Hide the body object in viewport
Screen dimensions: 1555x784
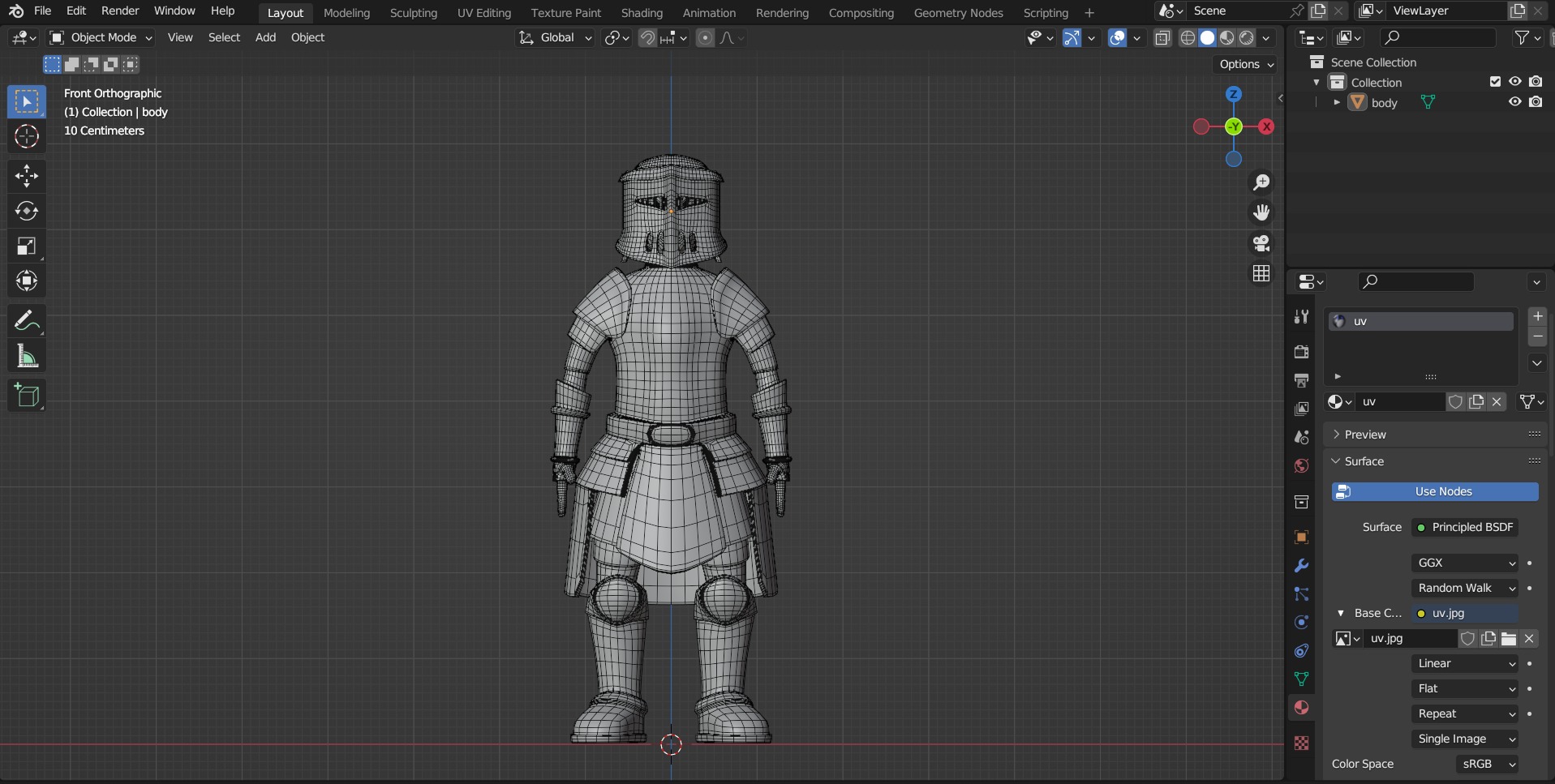coord(1514,102)
